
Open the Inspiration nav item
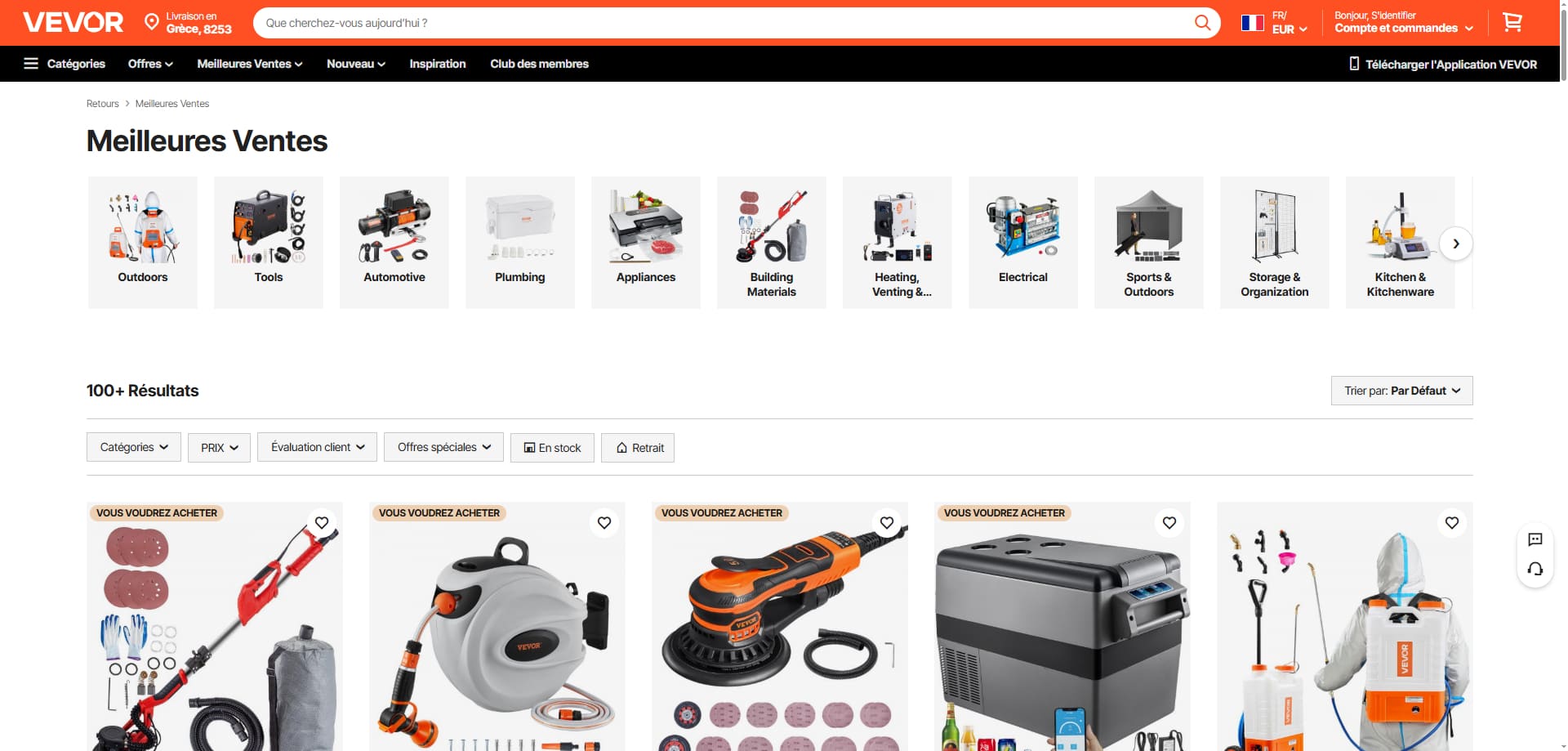pos(438,64)
